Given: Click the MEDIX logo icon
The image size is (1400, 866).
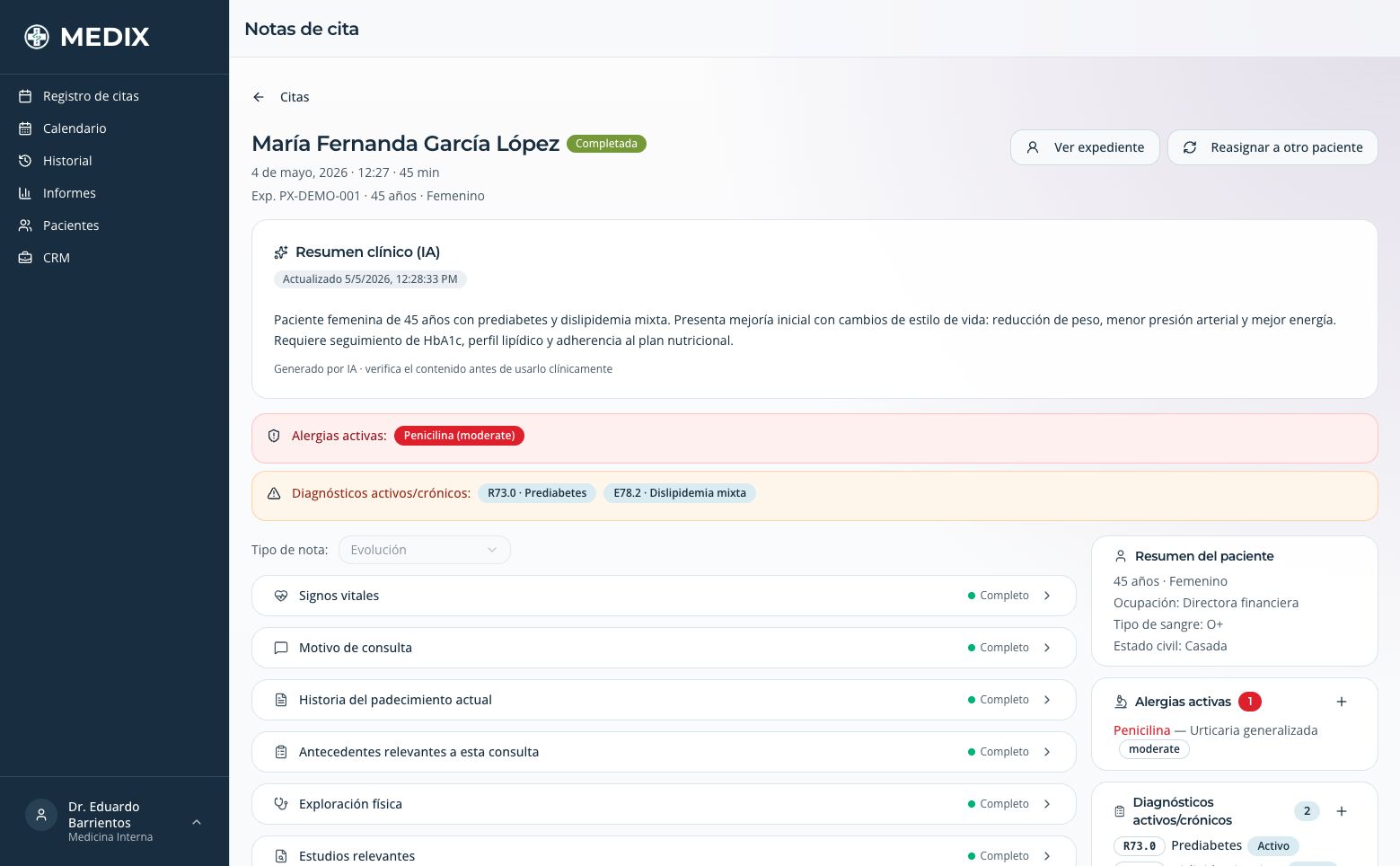Looking at the screenshot, I should (37, 37).
